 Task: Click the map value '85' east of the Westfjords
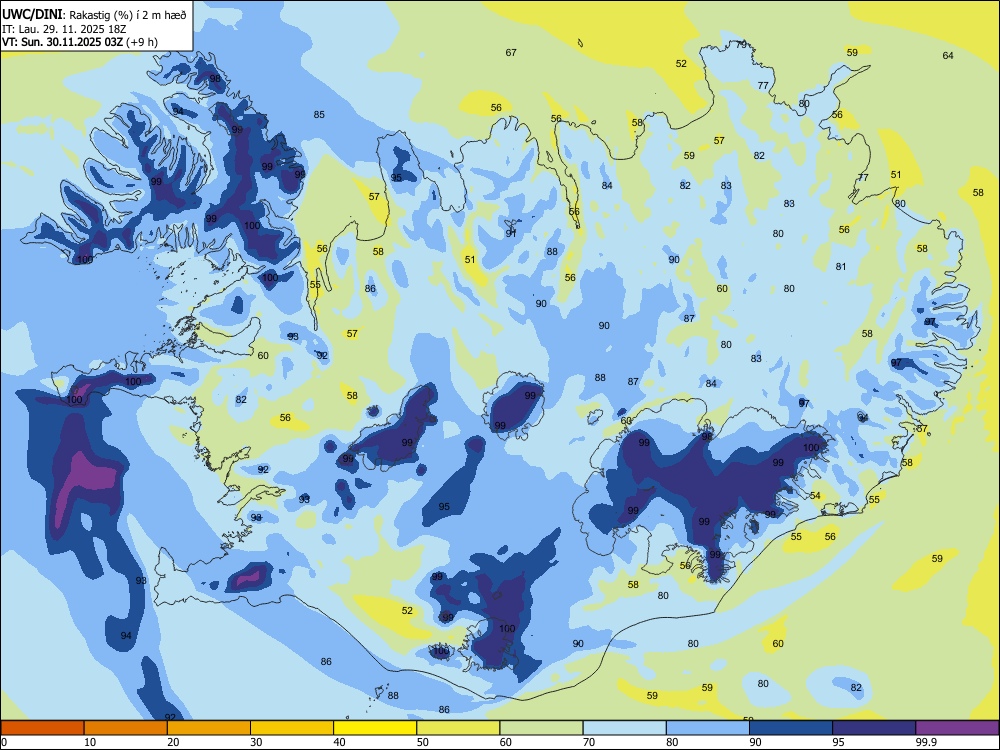[319, 115]
